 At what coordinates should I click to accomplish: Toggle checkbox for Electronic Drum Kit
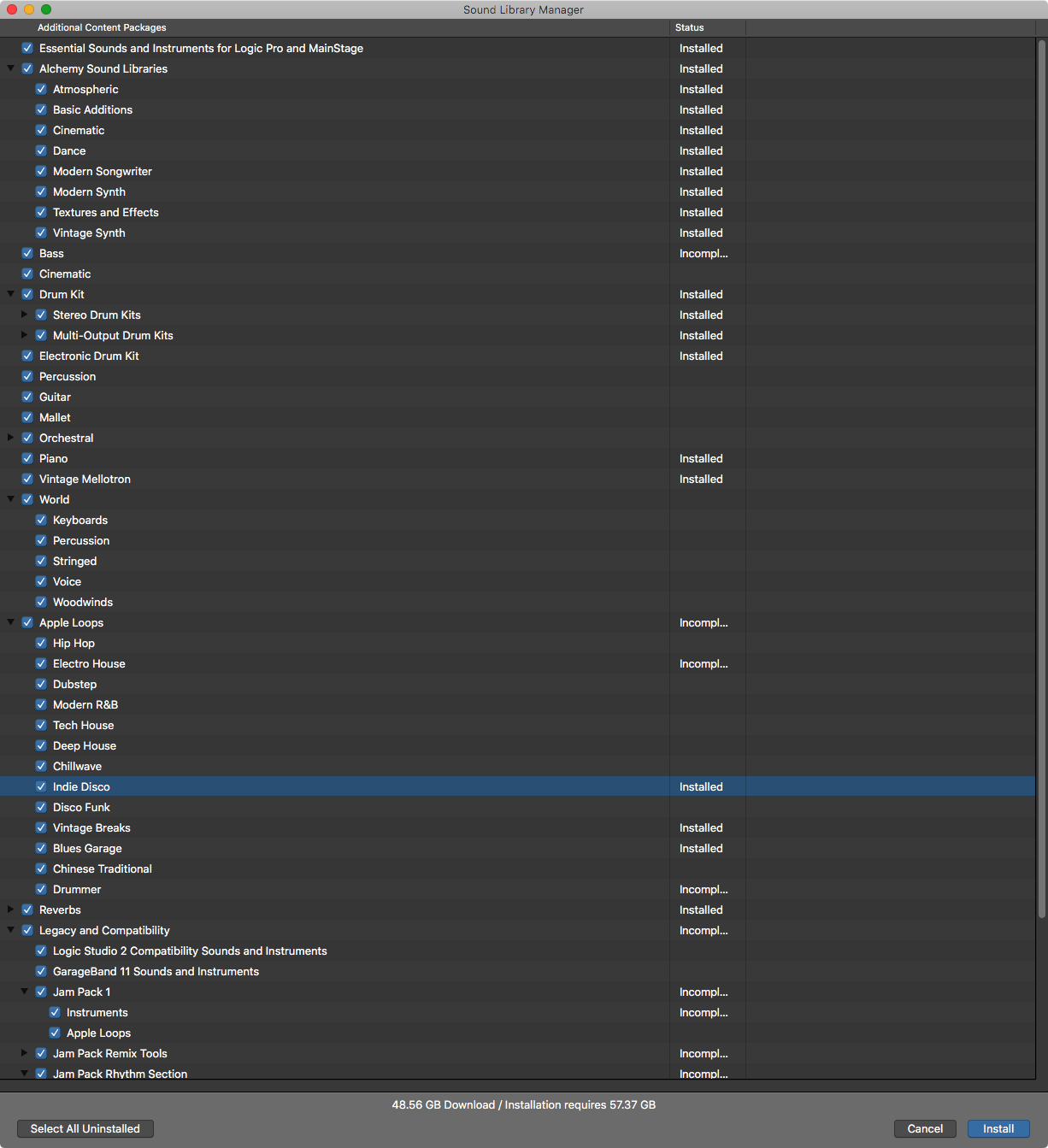coord(27,356)
